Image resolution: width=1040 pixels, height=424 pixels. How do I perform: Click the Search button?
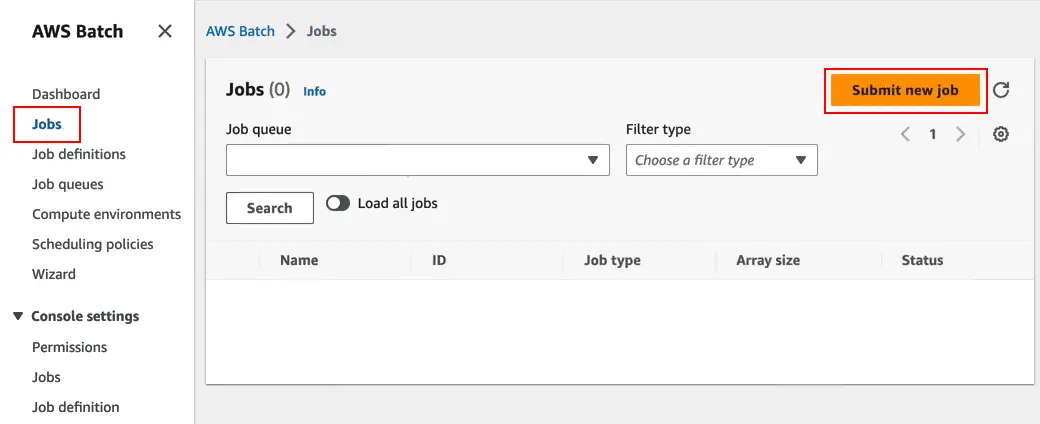pos(270,208)
